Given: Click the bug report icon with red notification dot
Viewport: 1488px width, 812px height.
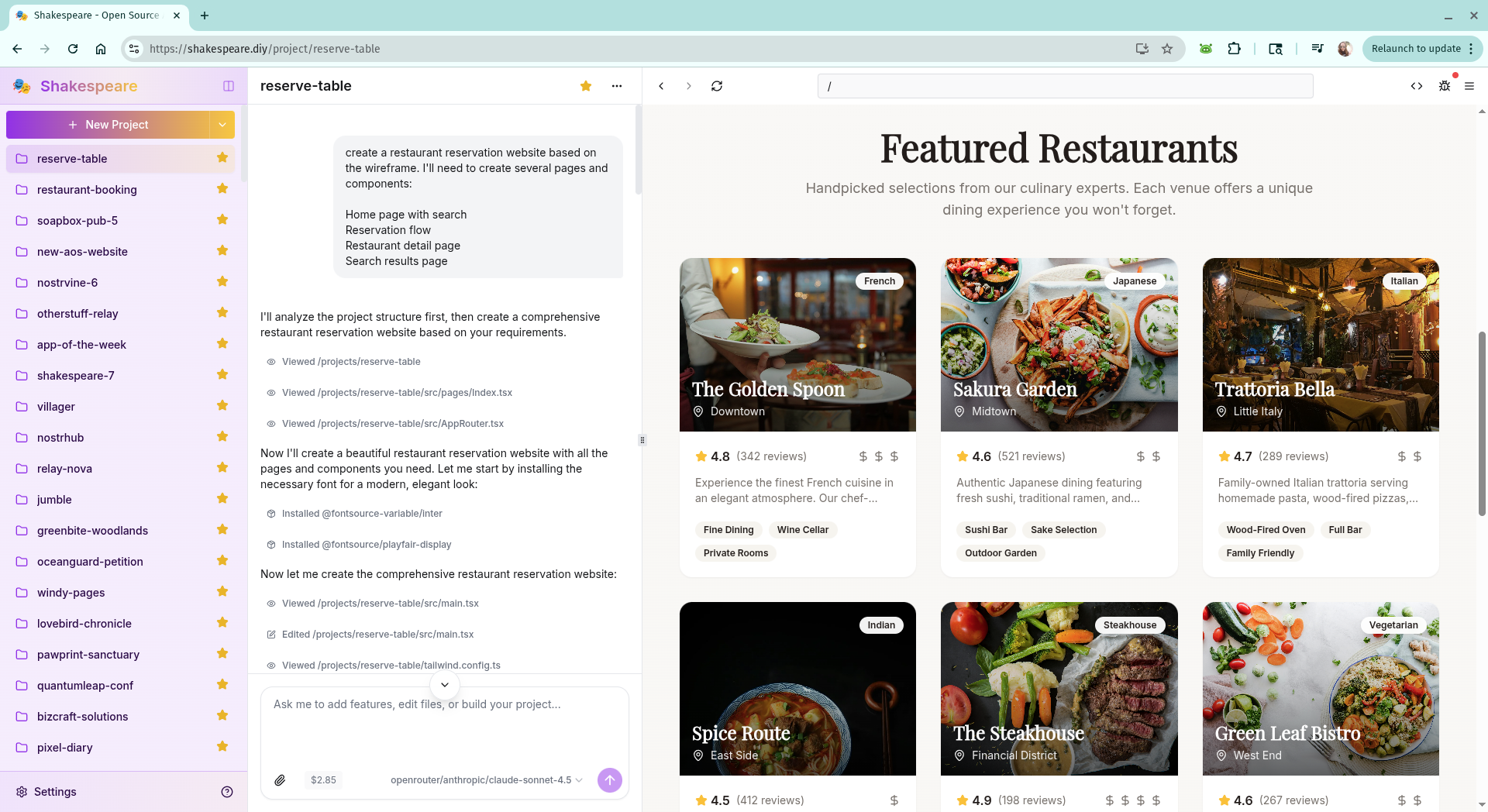Looking at the screenshot, I should tap(1445, 86).
